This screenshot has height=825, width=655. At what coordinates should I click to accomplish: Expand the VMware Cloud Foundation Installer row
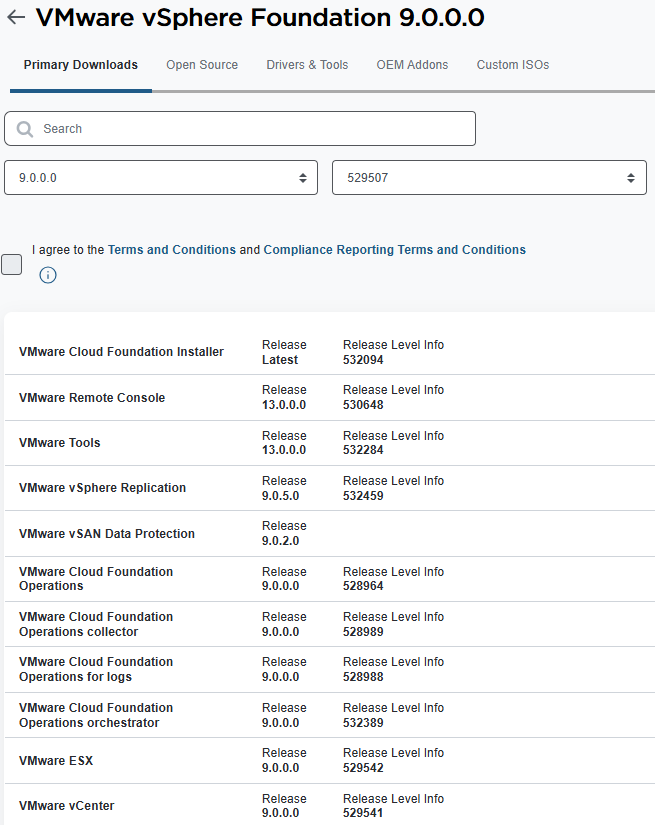[121, 352]
